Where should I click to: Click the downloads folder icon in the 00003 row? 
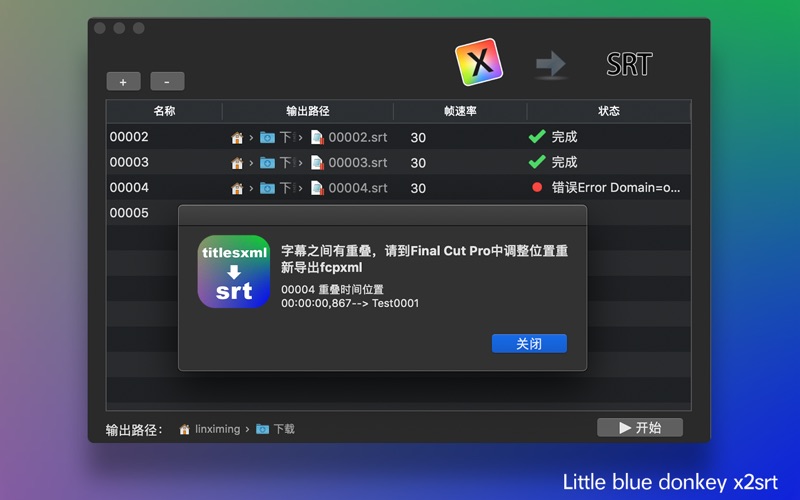(267, 163)
